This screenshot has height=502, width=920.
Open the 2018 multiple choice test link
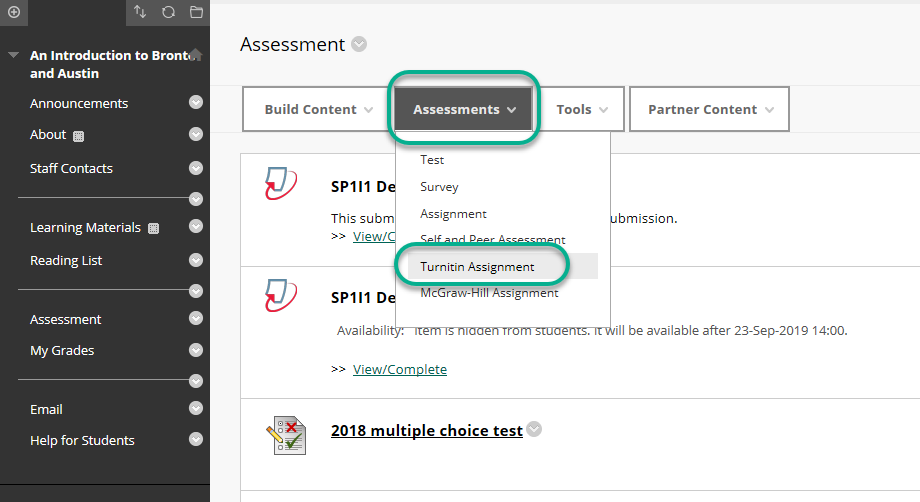[x=427, y=430]
